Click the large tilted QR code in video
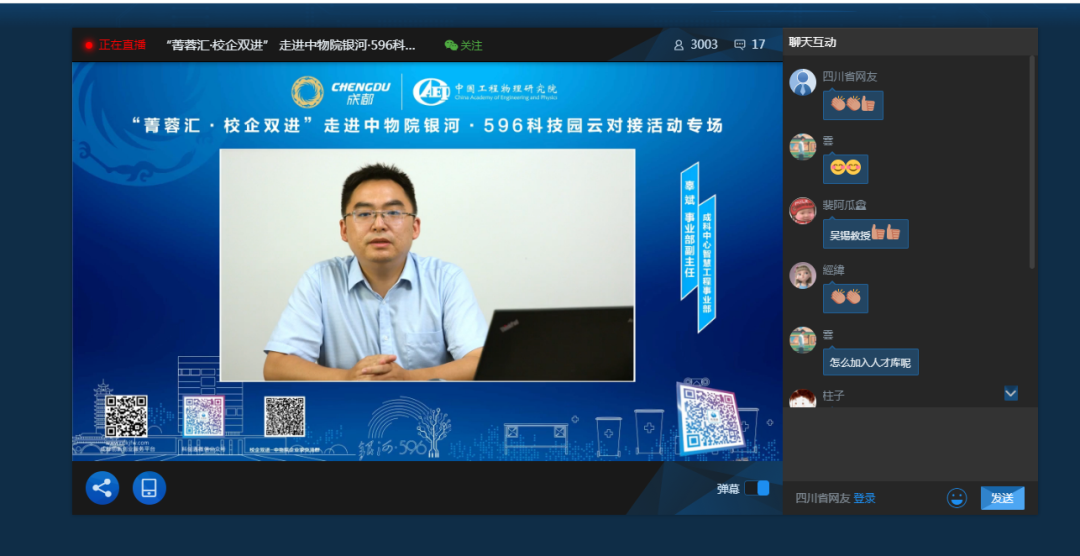This screenshot has width=1080, height=556. [712, 418]
